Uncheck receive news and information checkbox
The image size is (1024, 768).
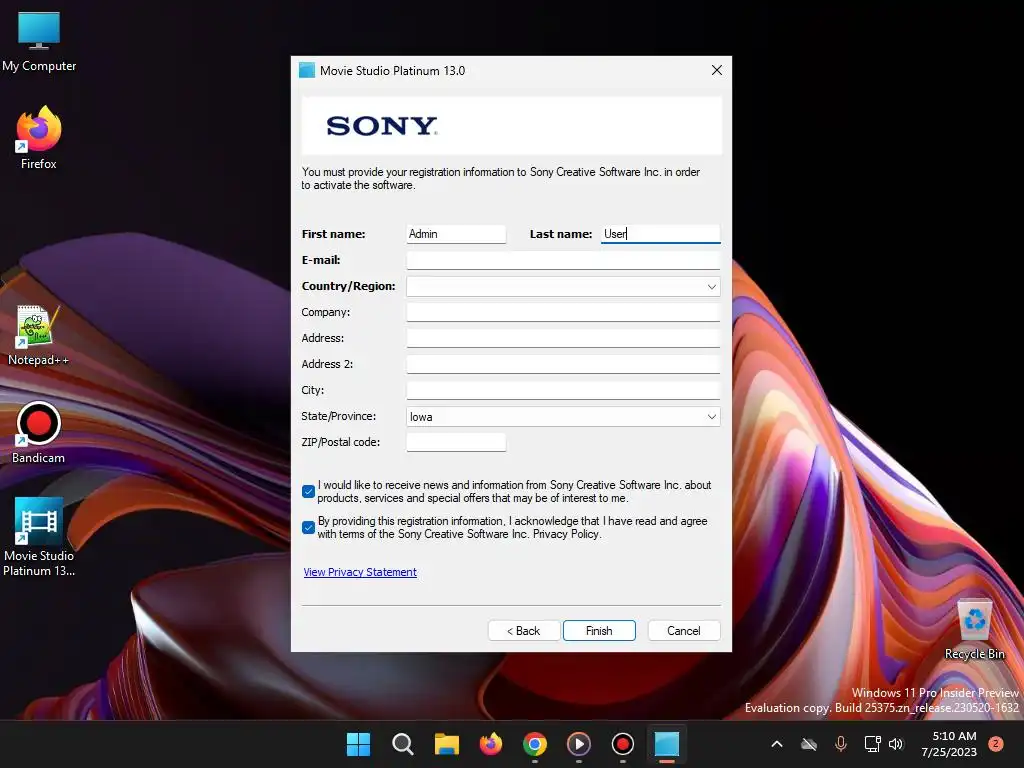[309, 492]
